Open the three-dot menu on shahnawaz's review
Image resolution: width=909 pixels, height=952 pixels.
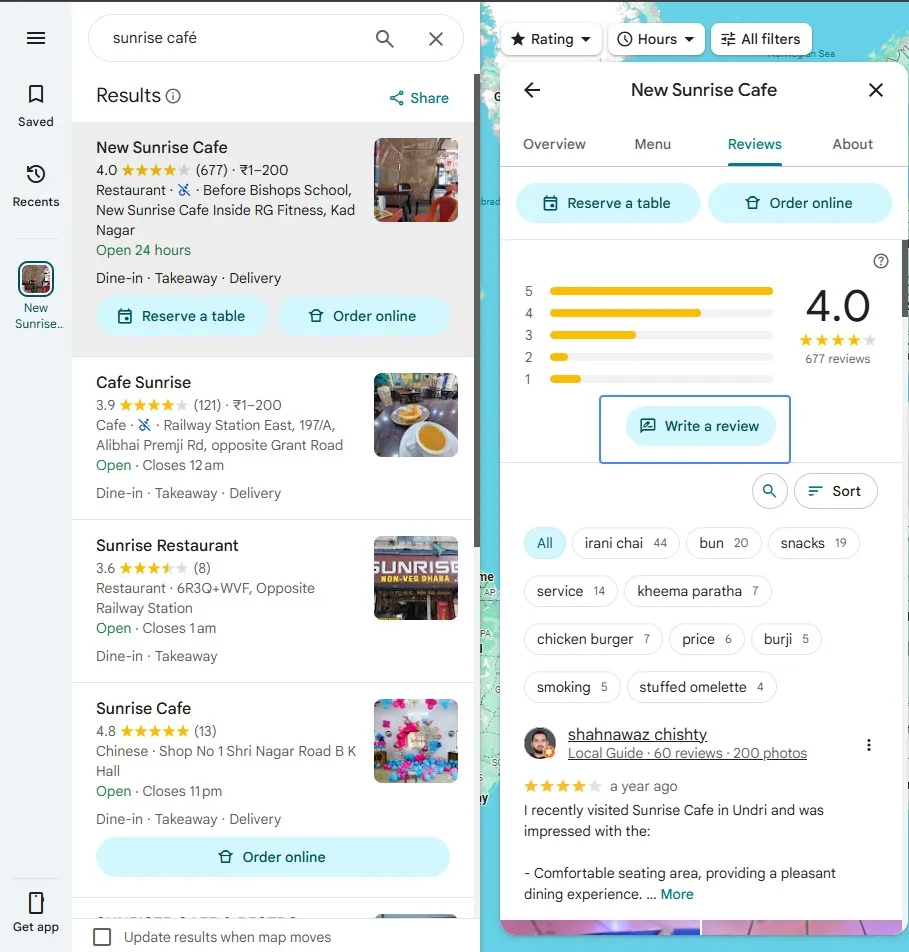pyautogui.click(x=869, y=744)
